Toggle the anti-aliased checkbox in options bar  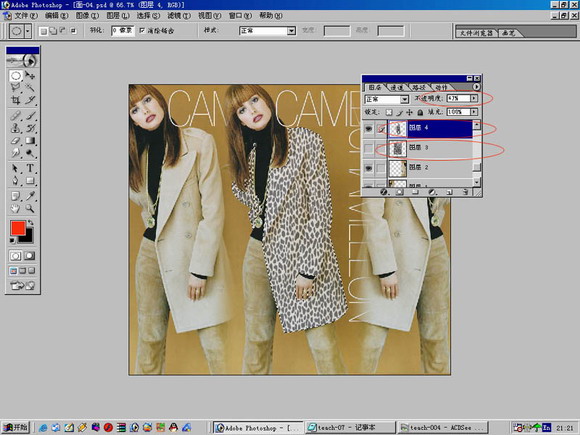pos(142,30)
